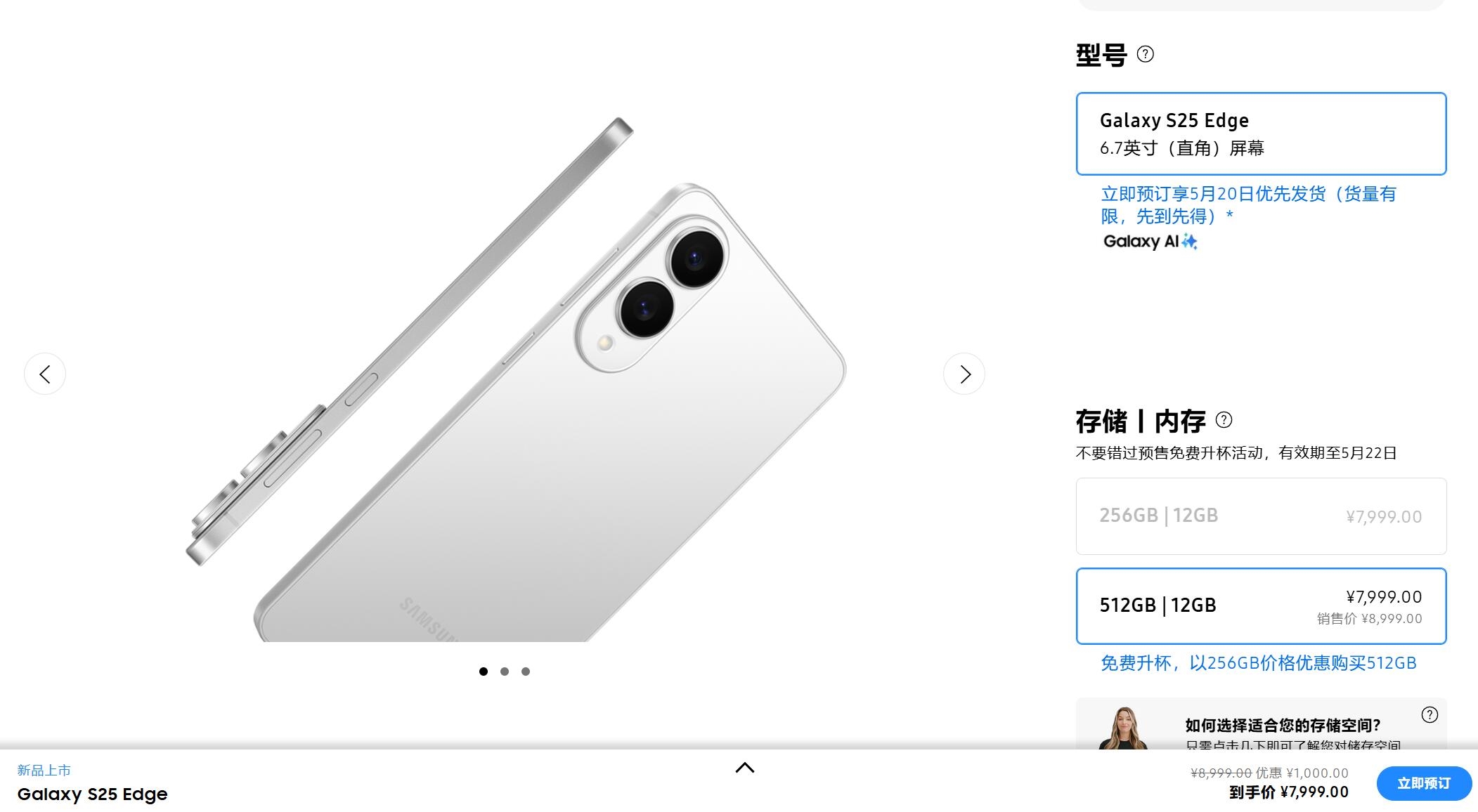Click the 新品上市 label in bottom bar
Image resolution: width=1478 pixels, height=812 pixels.
click(44, 771)
